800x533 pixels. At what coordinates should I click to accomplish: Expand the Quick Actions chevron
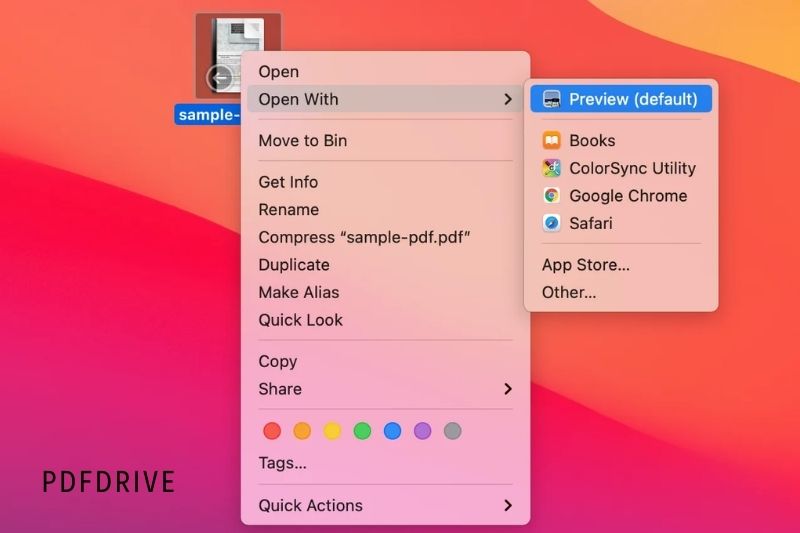(508, 505)
